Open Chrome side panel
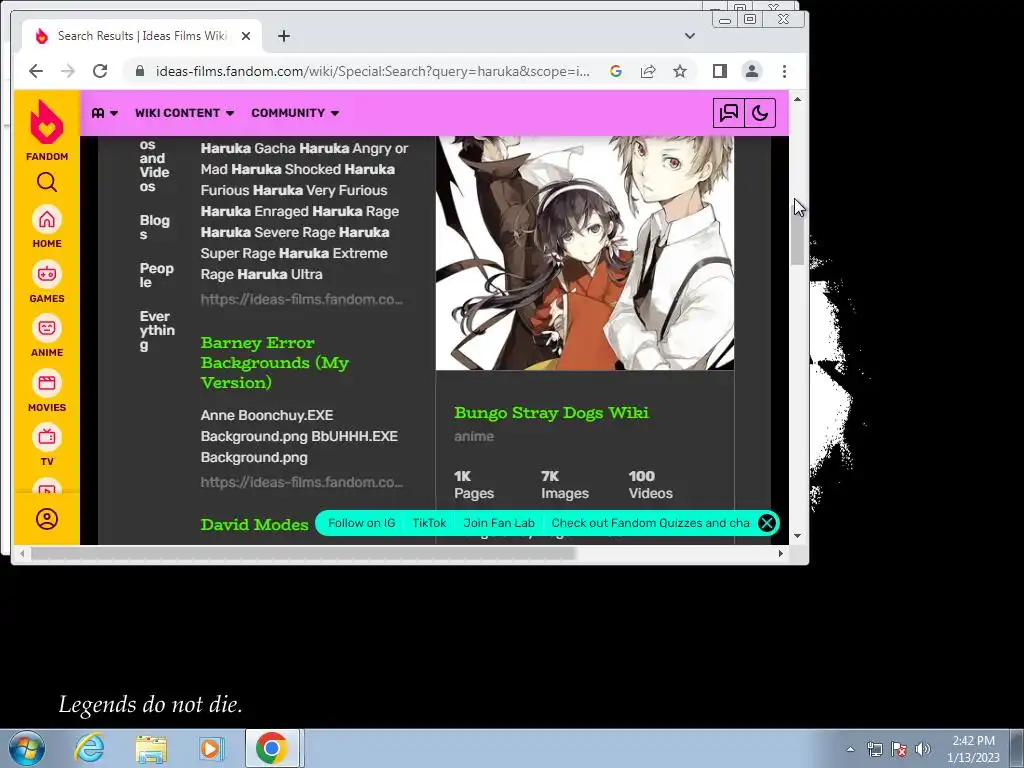 [x=720, y=71]
